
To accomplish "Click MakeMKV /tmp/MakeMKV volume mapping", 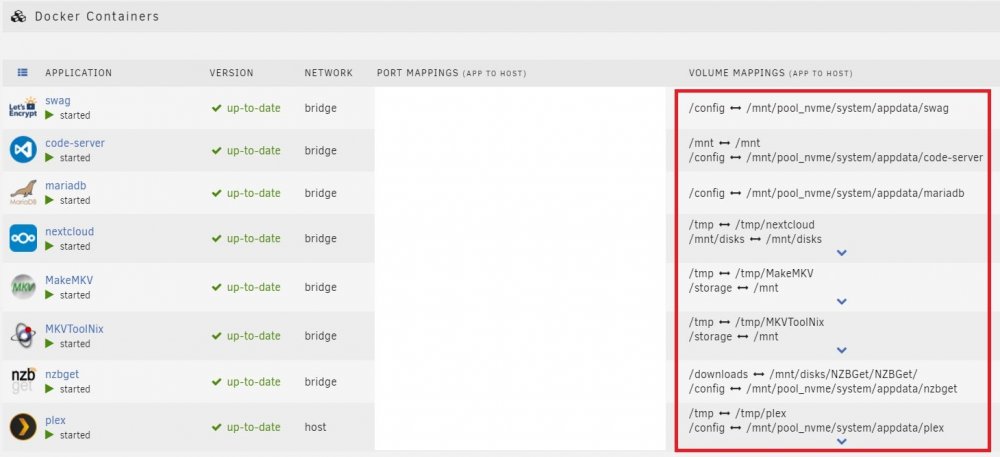I will pos(751,273).
